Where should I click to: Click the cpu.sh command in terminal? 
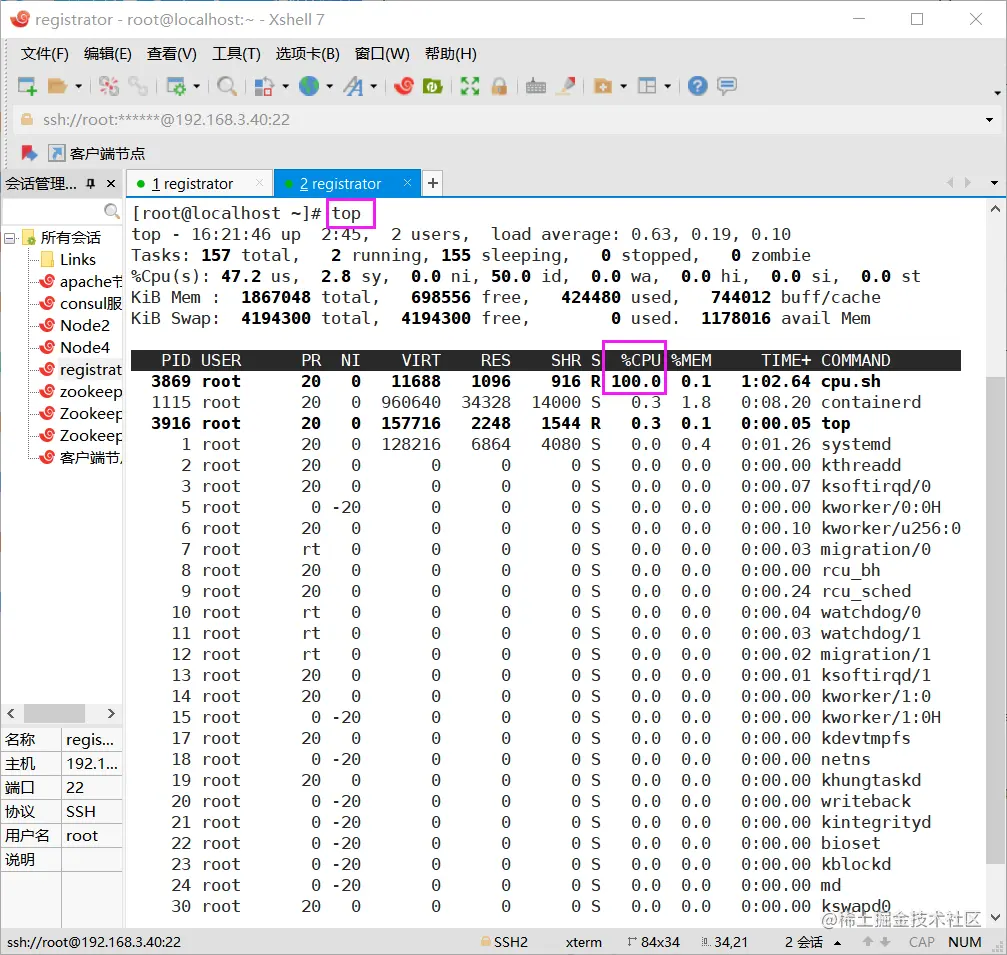point(850,381)
